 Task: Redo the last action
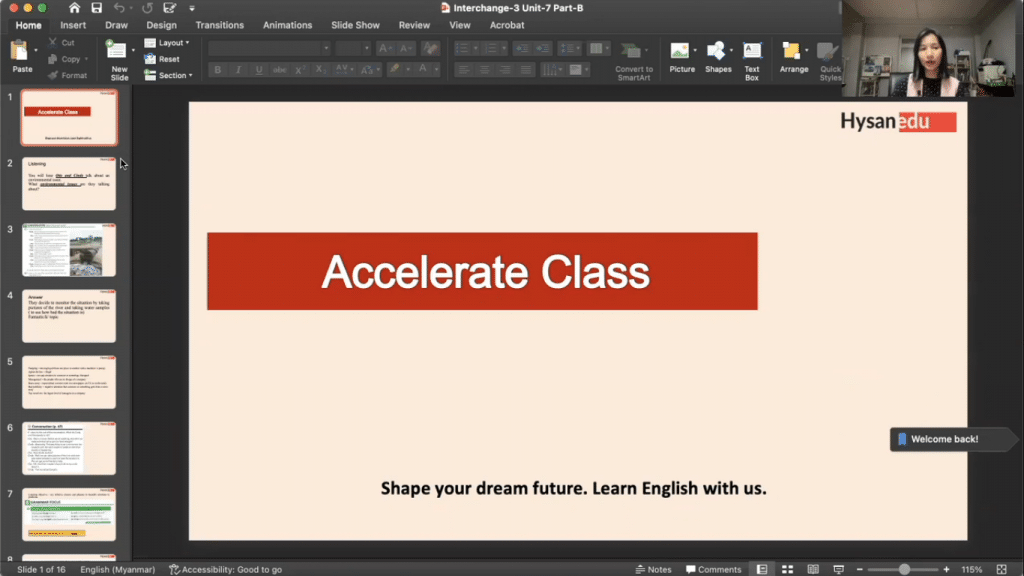pos(147,8)
